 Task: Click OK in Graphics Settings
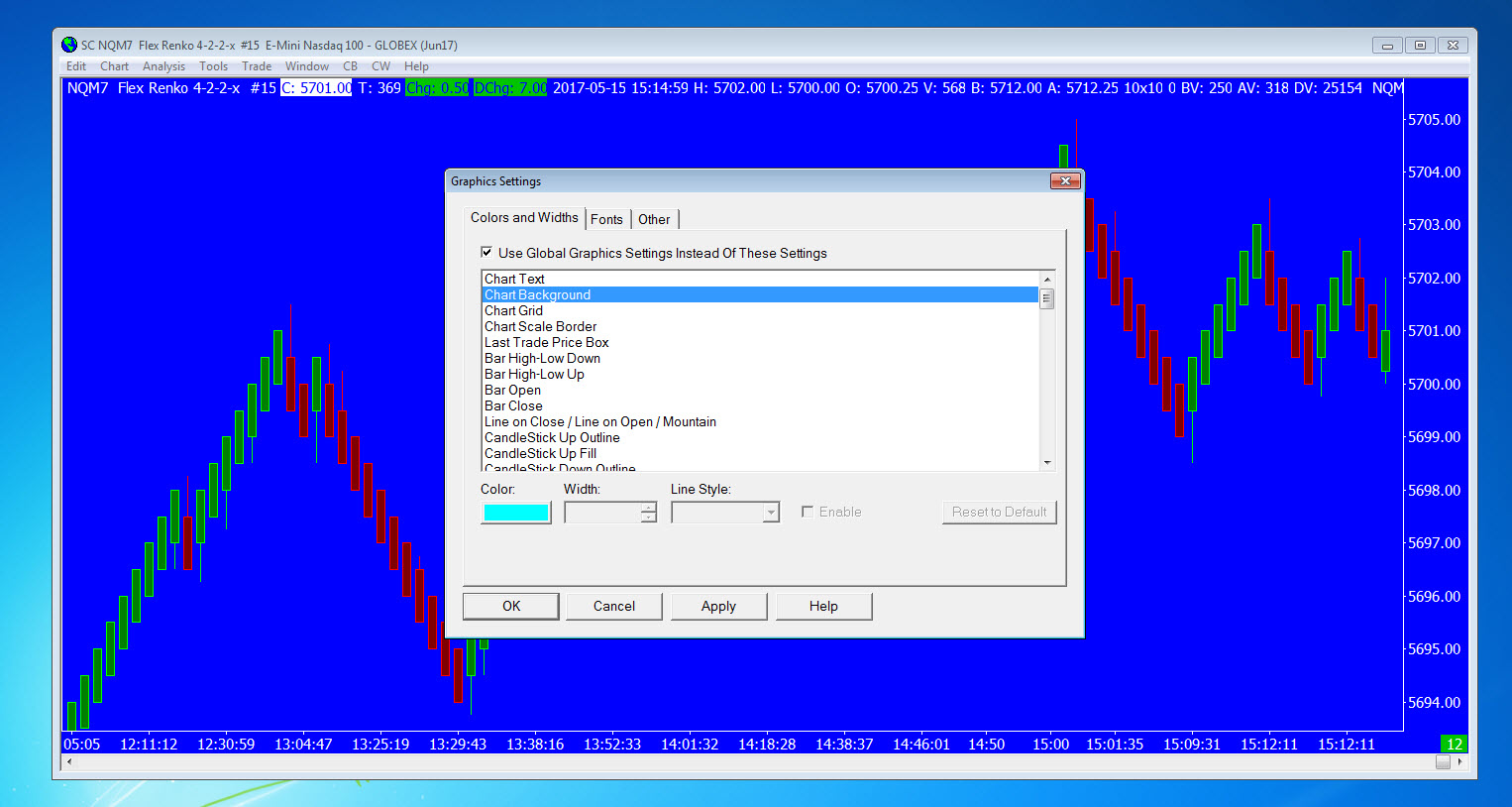click(511, 606)
